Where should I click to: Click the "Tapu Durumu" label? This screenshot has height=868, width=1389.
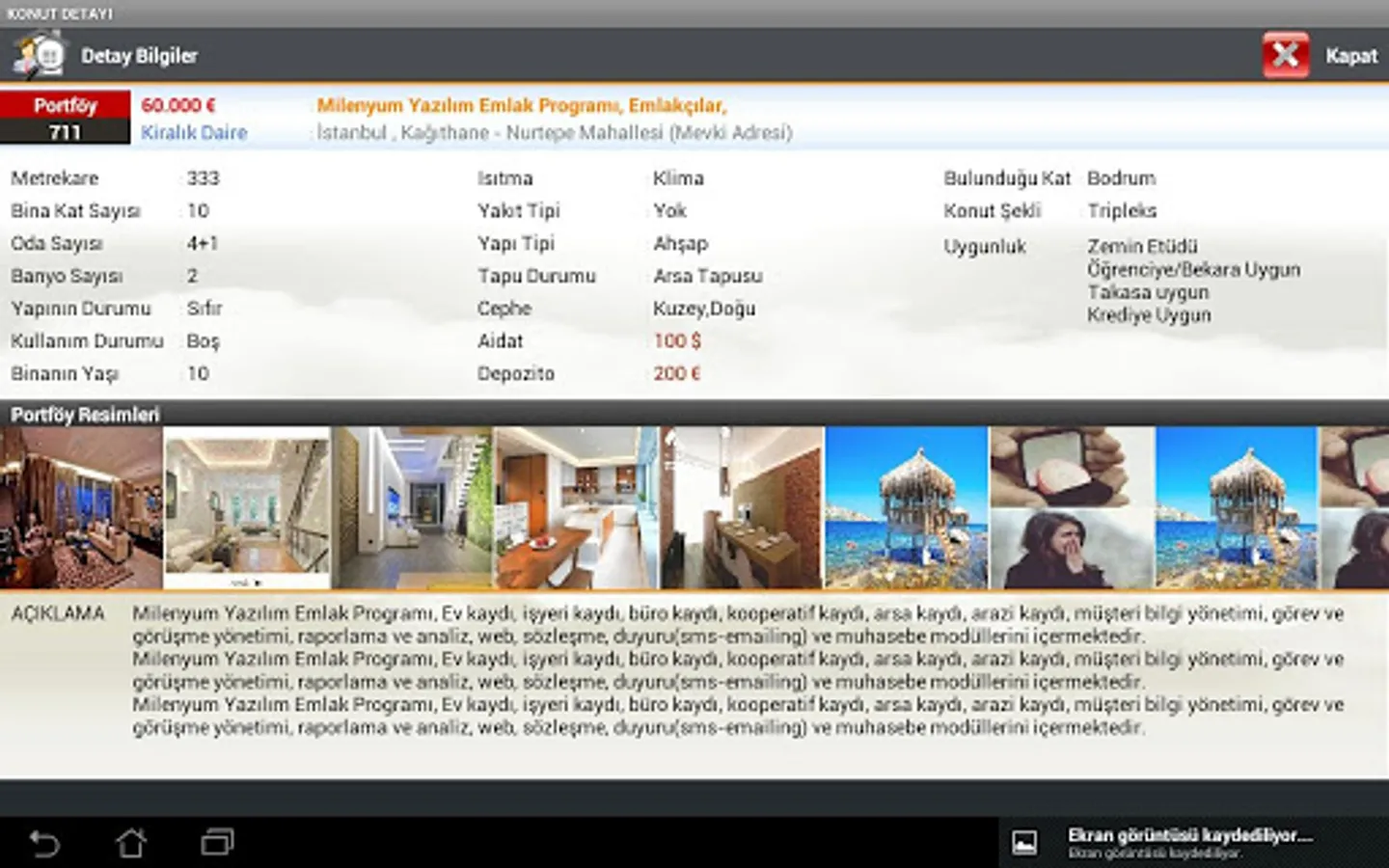pos(536,277)
